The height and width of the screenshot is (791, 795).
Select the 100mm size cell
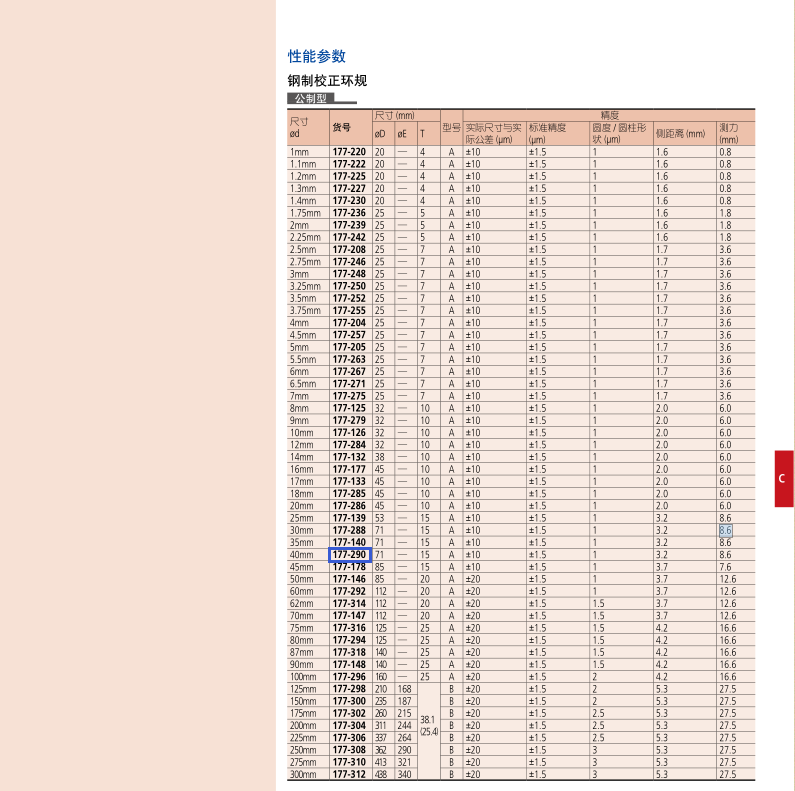point(303,677)
